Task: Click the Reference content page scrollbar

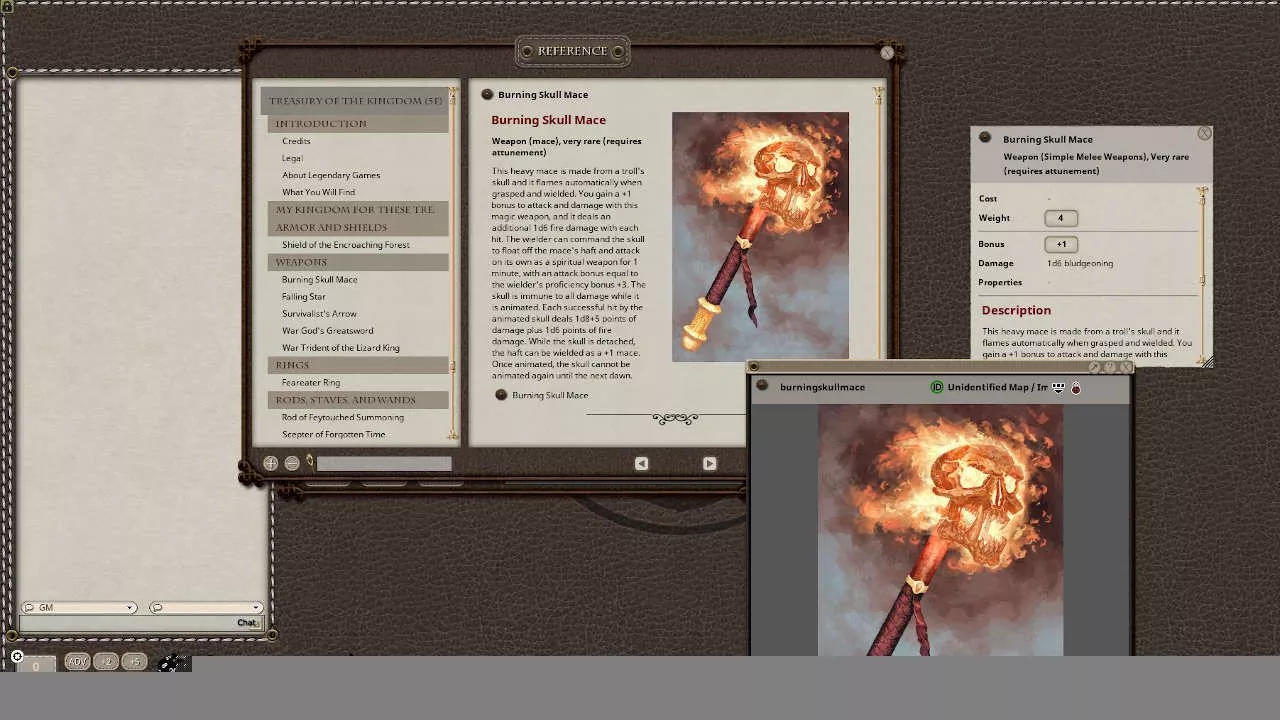Action: (879, 225)
